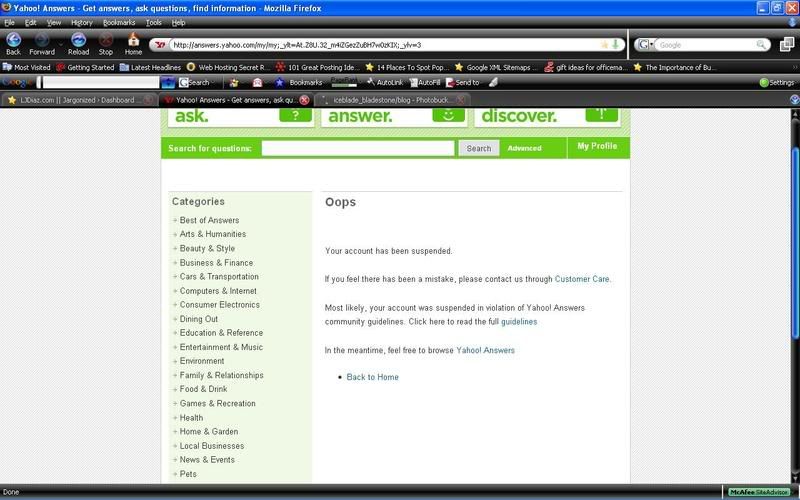Click the yellow star icon after Search button
800x500 pixels.
(234, 82)
